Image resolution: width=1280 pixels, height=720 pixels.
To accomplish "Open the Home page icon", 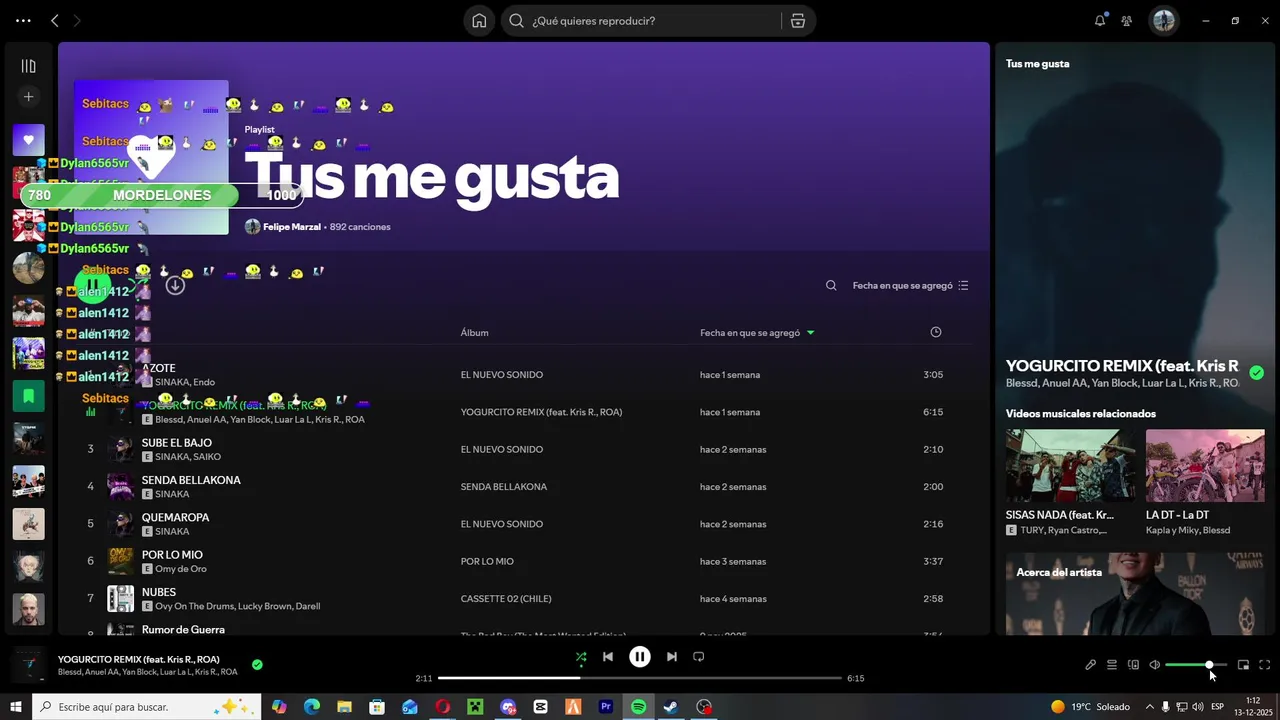I will pos(479,21).
